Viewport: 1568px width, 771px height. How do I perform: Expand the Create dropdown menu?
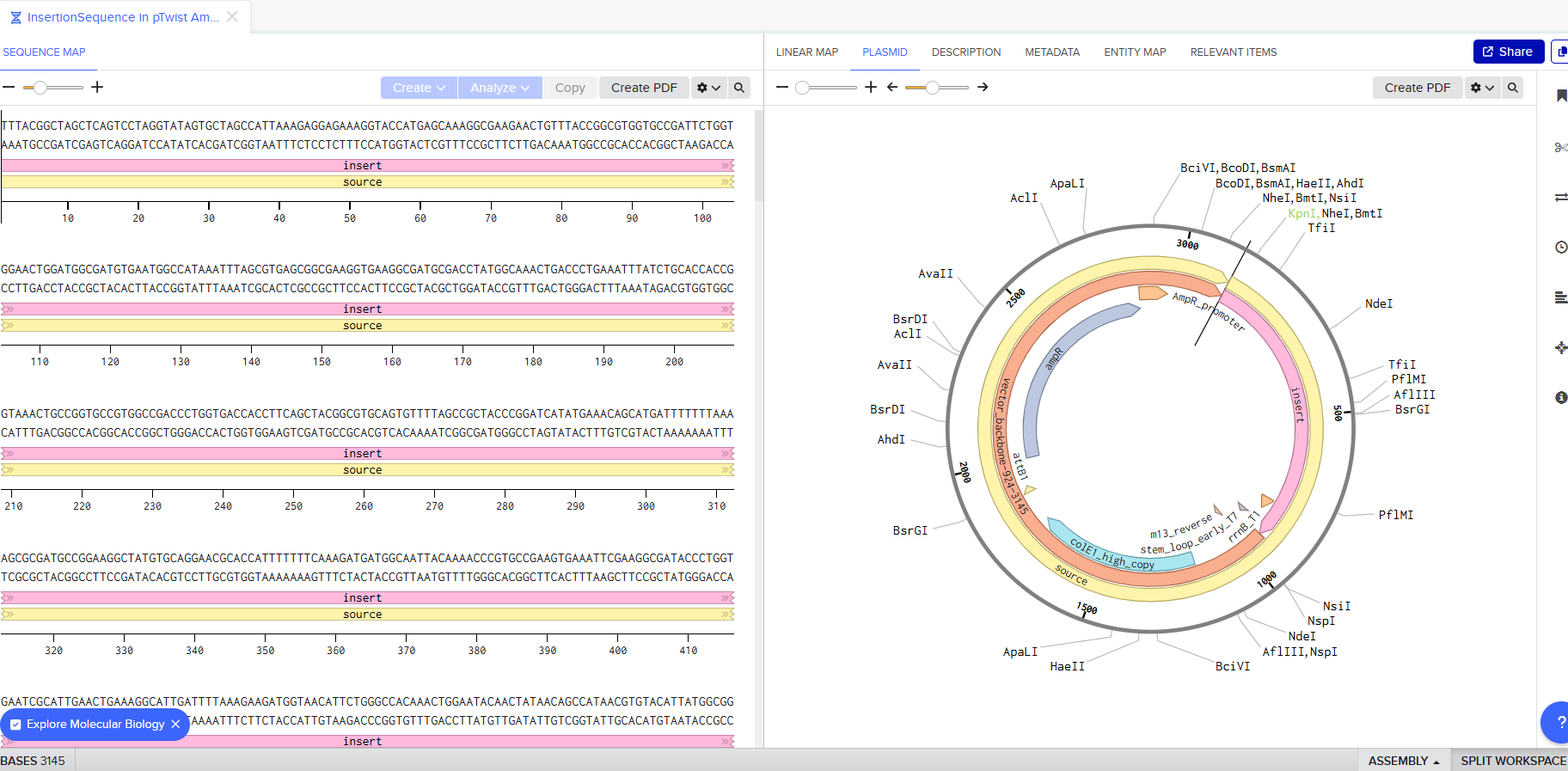419,88
